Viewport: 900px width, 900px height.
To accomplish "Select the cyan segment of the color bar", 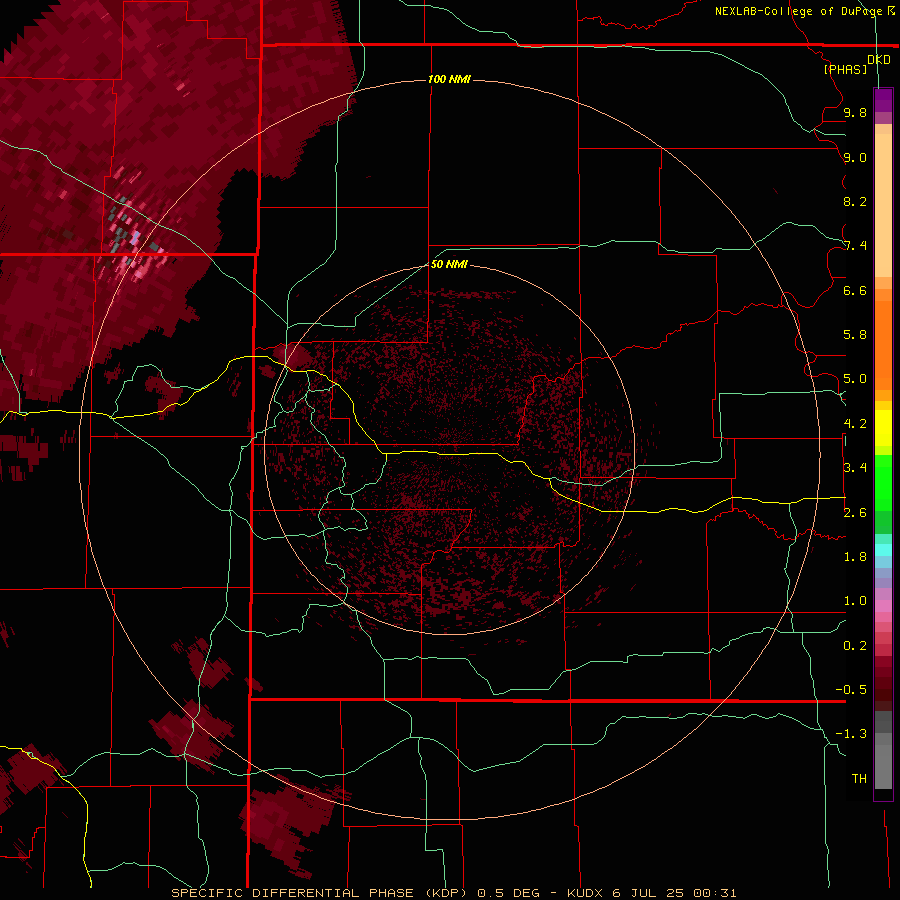I will (x=883, y=550).
